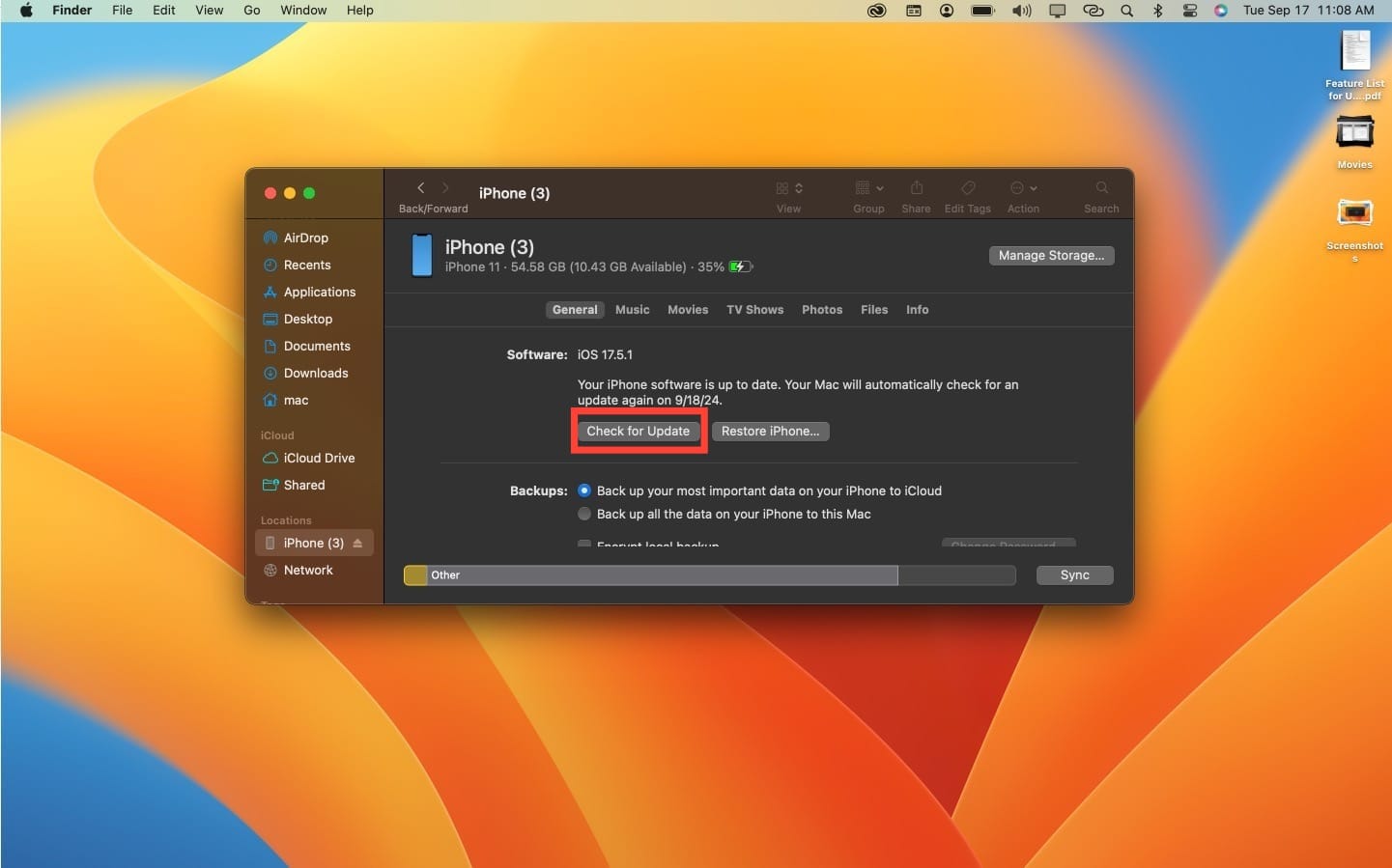Viewport: 1392px width, 868px height.
Task: Switch to the General tab
Action: pyautogui.click(x=575, y=310)
